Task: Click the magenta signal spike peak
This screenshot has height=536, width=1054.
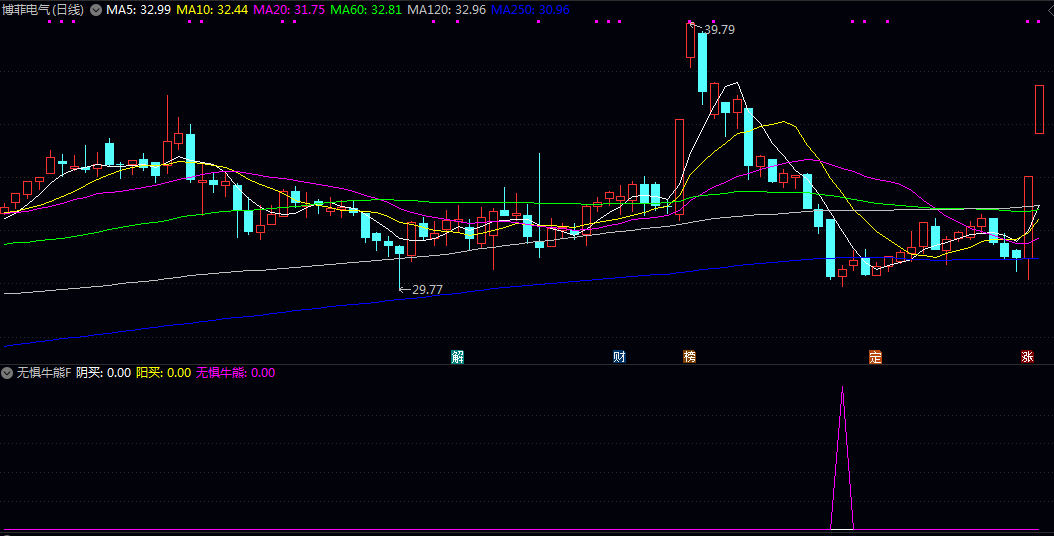Action: click(x=842, y=388)
